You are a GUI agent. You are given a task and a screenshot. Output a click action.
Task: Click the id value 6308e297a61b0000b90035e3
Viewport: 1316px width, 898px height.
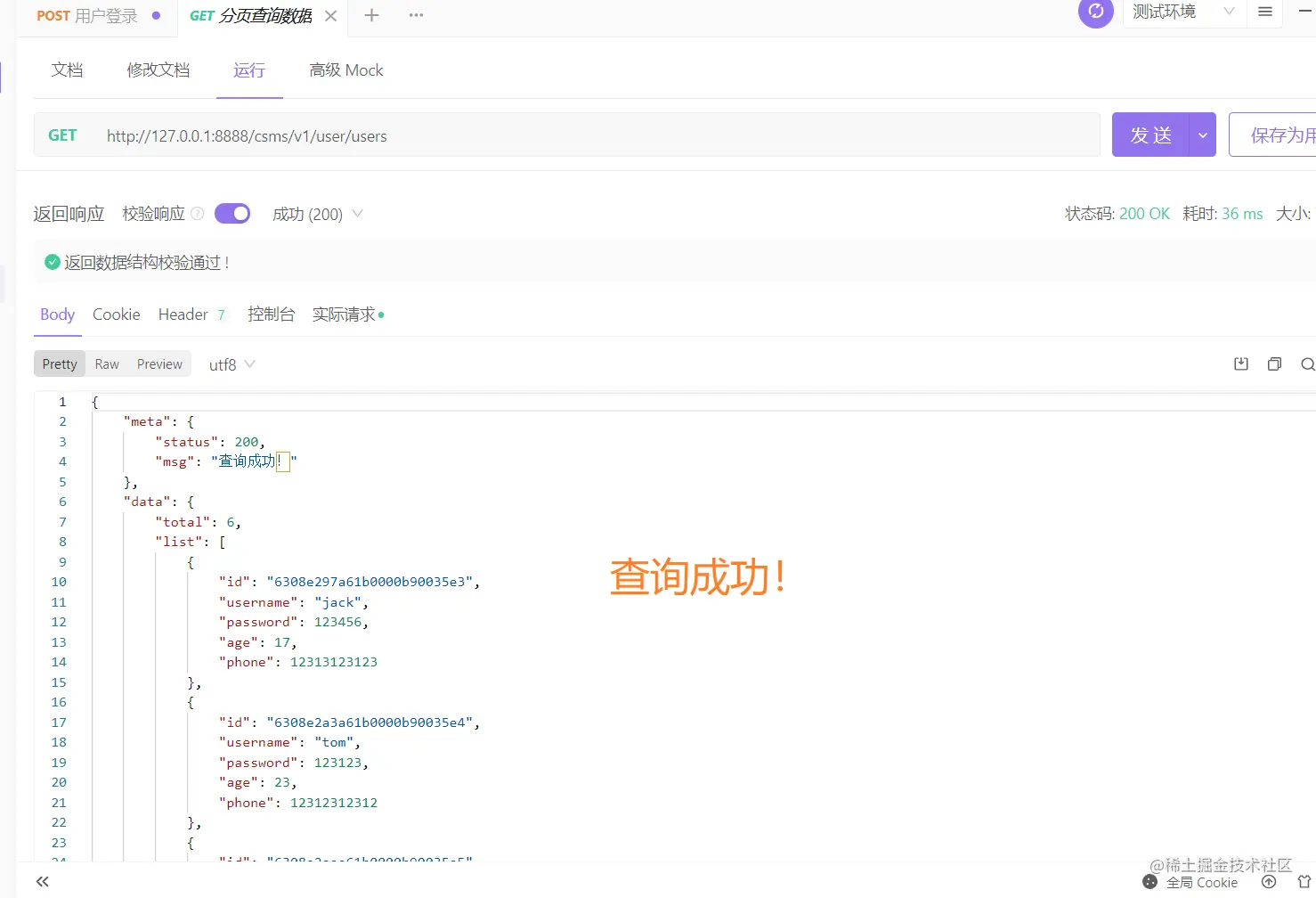pos(370,582)
